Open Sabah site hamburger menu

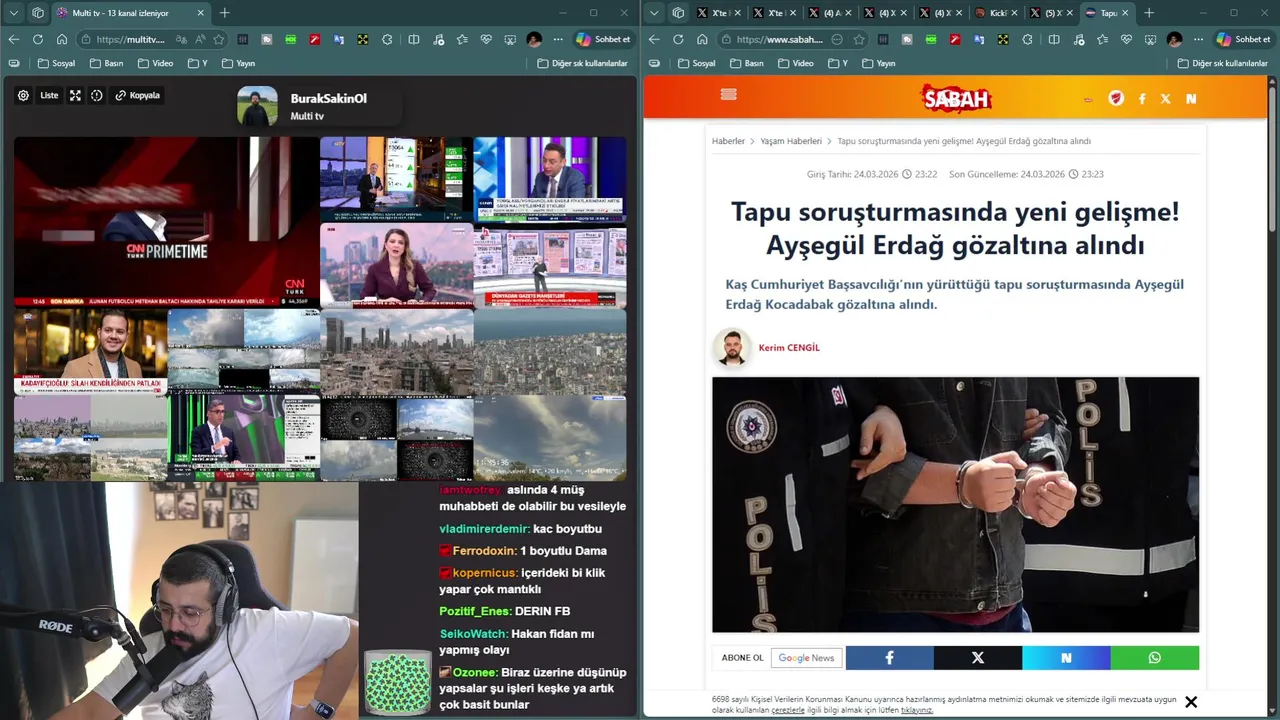pyautogui.click(x=728, y=94)
